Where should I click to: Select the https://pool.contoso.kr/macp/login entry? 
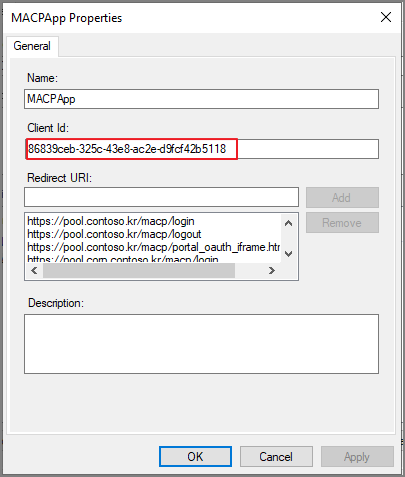[x=111, y=221]
